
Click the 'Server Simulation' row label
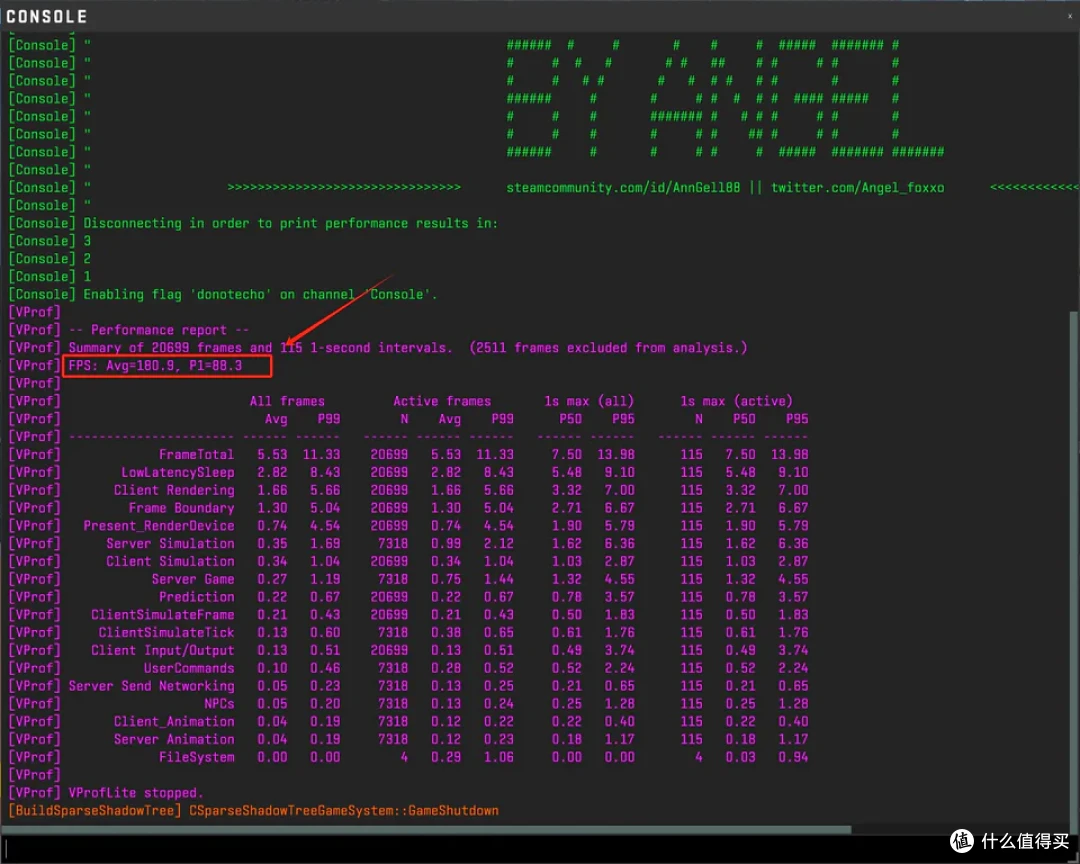coord(170,544)
